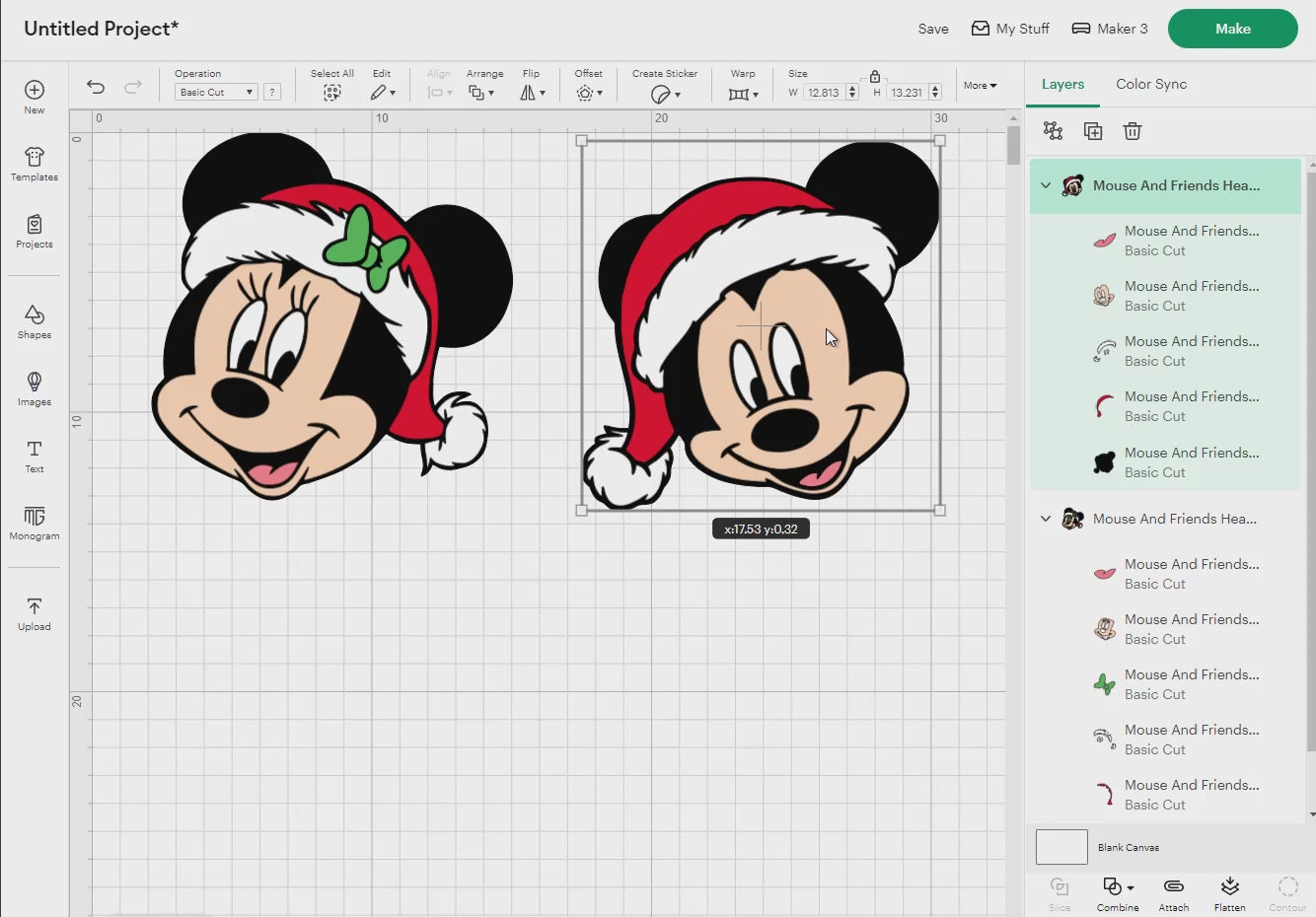
Task: Toggle the size aspect ratio lock
Action: coord(874,75)
